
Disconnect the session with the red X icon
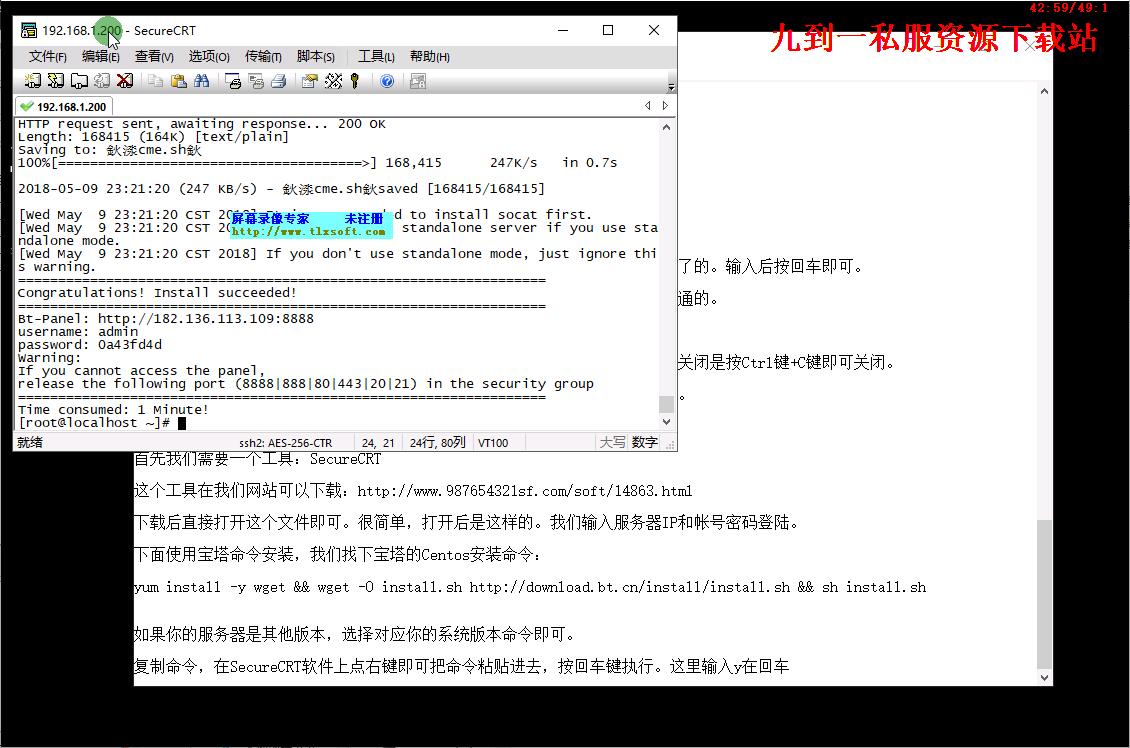pos(124,81)
